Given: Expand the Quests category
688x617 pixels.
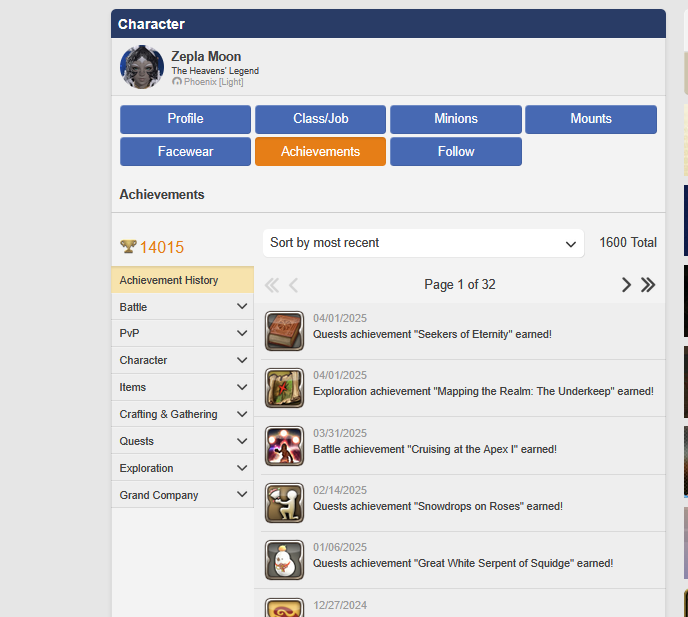Looking at the screenshot, I should click(183, 441).
